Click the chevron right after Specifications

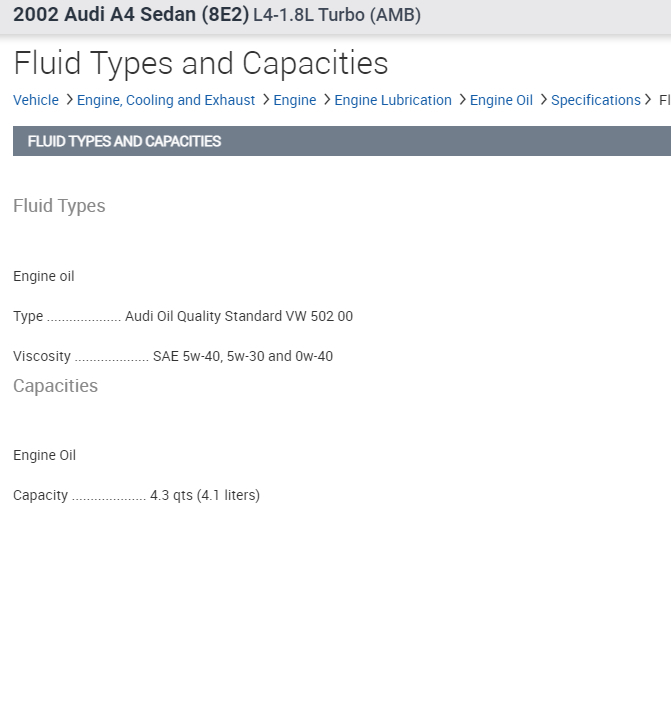(x=648, y=100)
